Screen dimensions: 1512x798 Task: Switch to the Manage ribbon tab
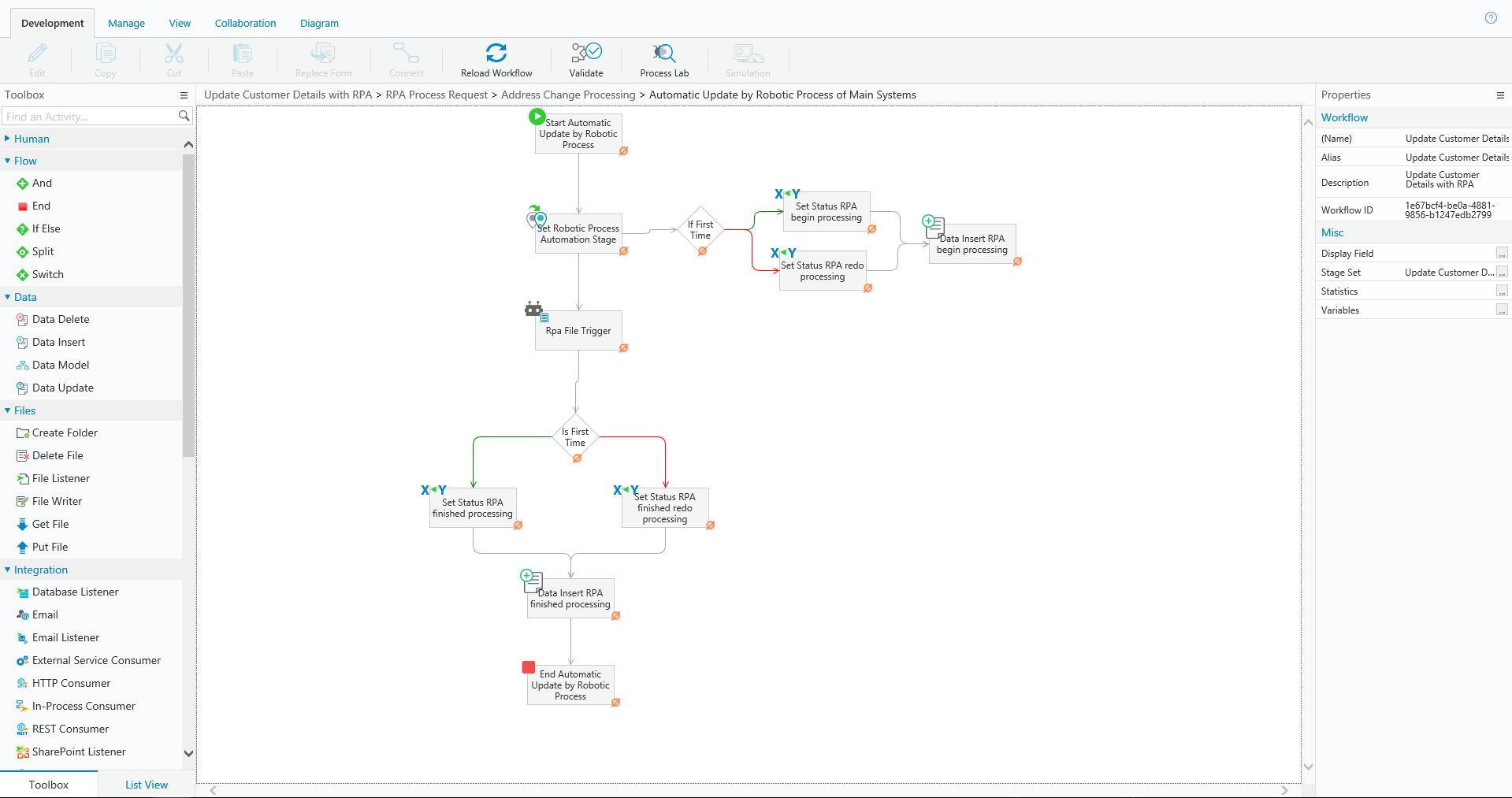coord(127,24)
